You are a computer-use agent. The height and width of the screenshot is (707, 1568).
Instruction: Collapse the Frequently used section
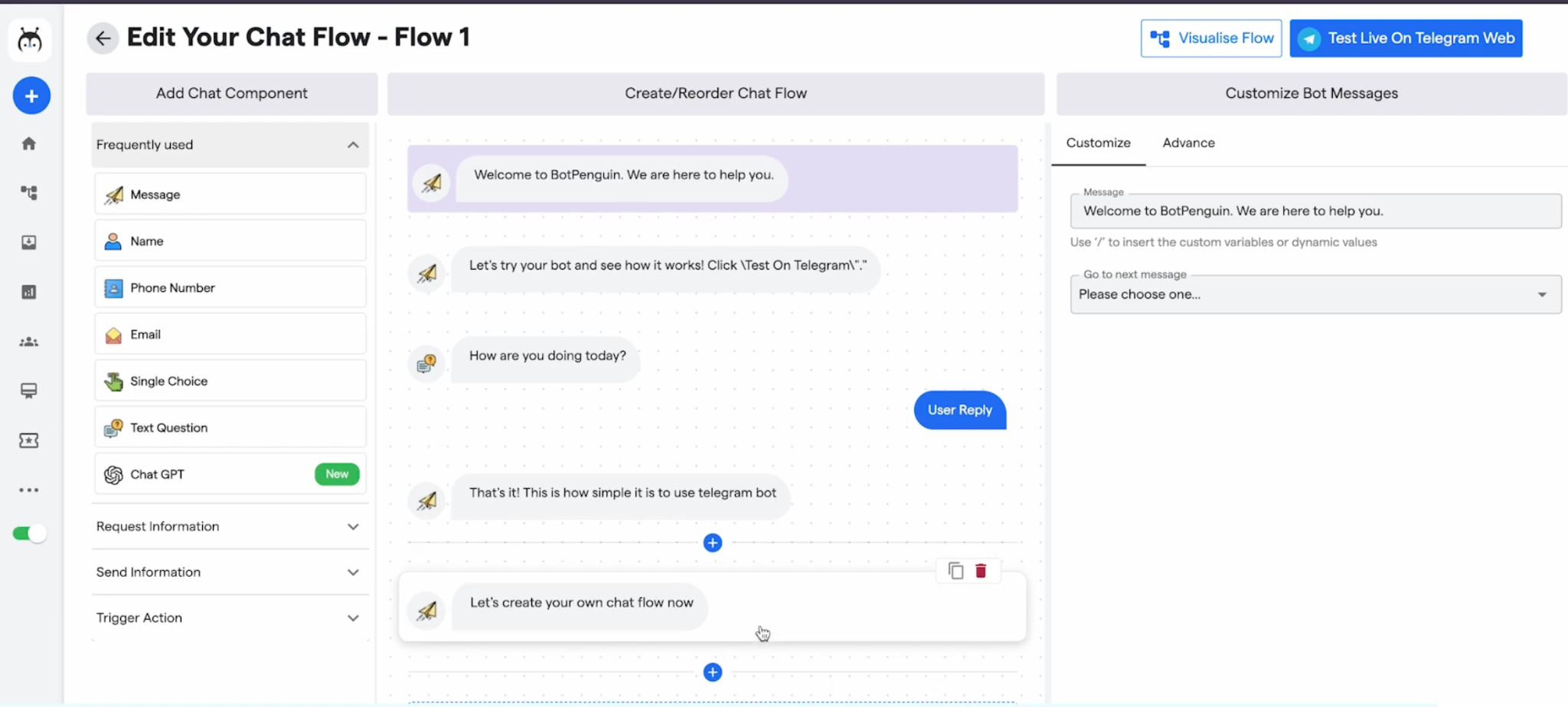230,145
